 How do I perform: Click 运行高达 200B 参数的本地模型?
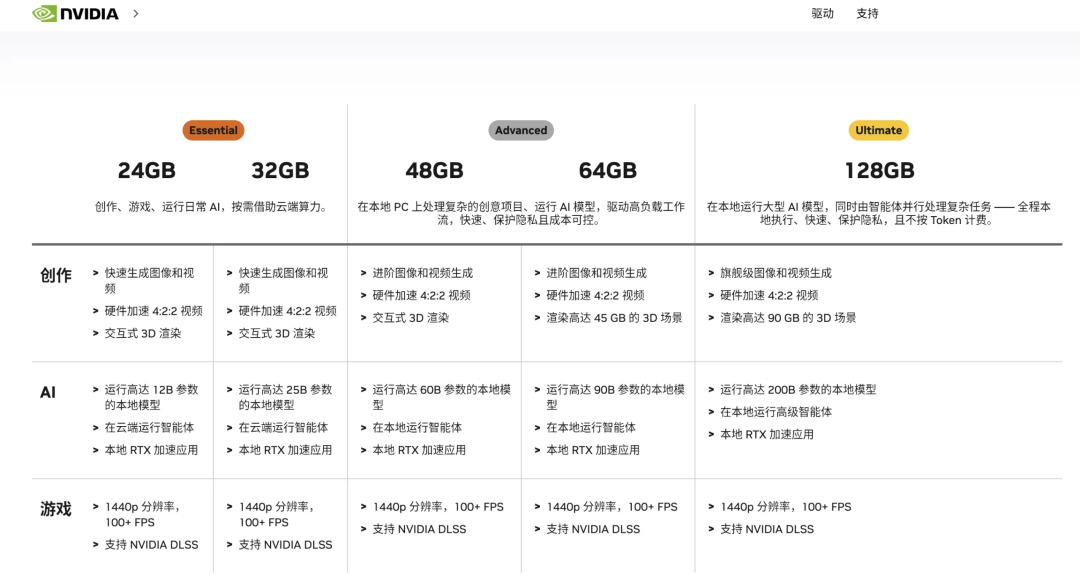798,390
